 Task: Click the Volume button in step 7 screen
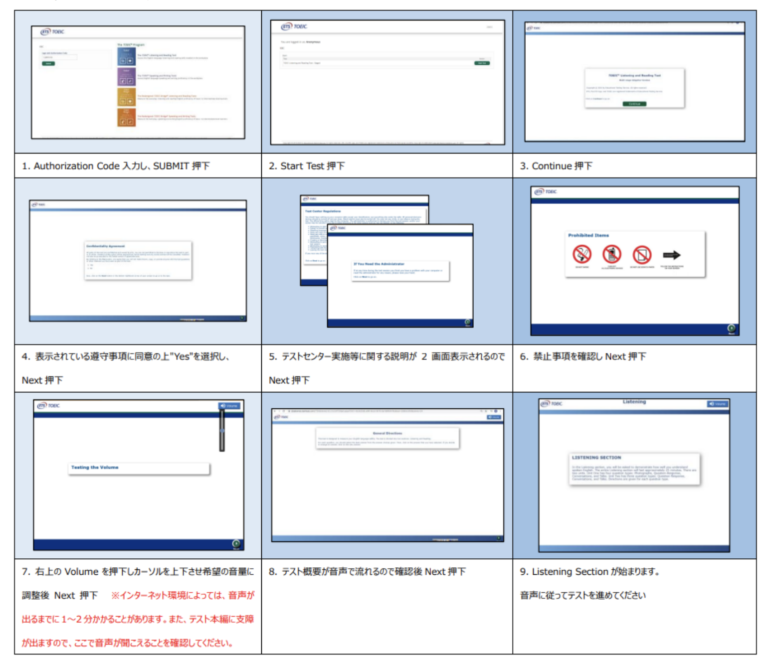point(229,405)
